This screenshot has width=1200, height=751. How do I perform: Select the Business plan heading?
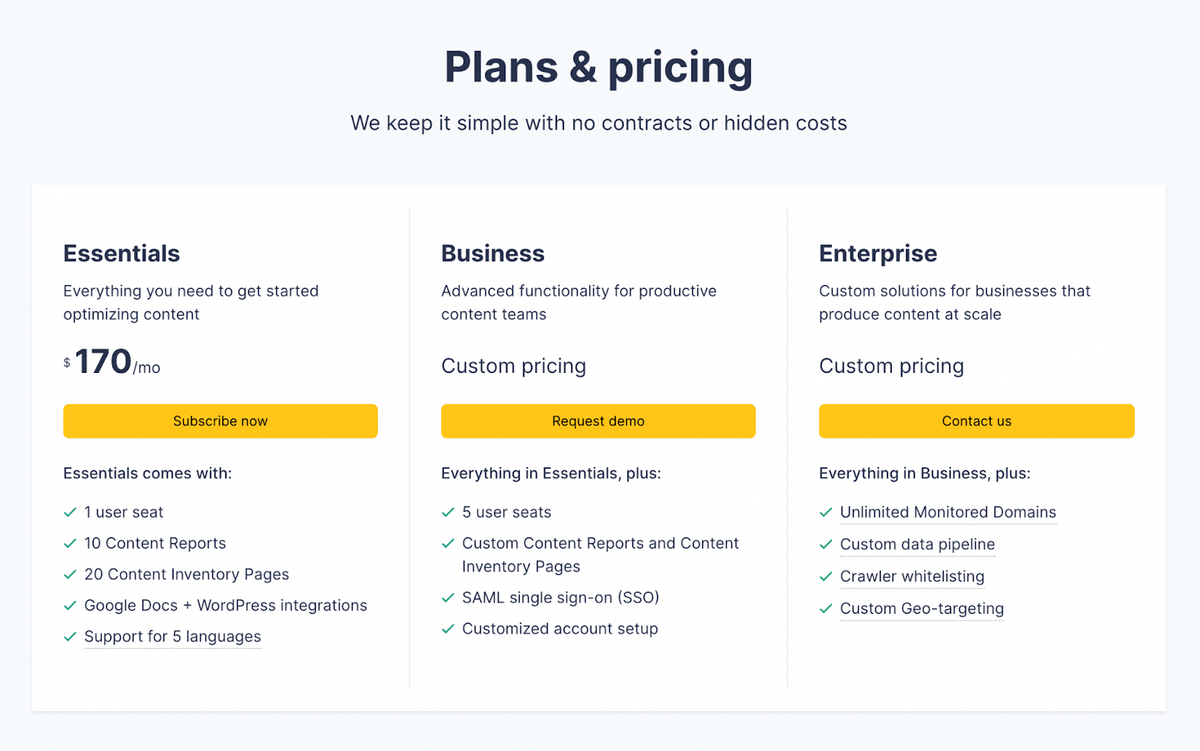coord(493,253)
